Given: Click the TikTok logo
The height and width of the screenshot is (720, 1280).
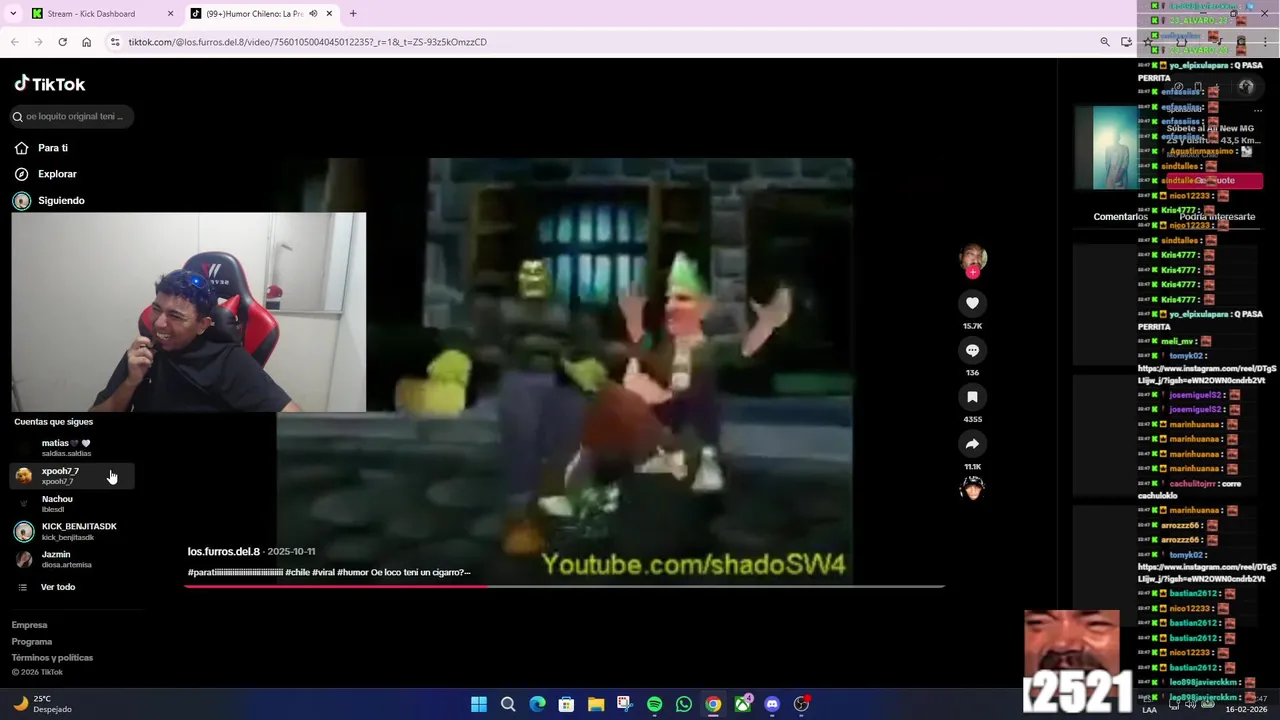Looking at the screenshot, I should pos(50,84).
